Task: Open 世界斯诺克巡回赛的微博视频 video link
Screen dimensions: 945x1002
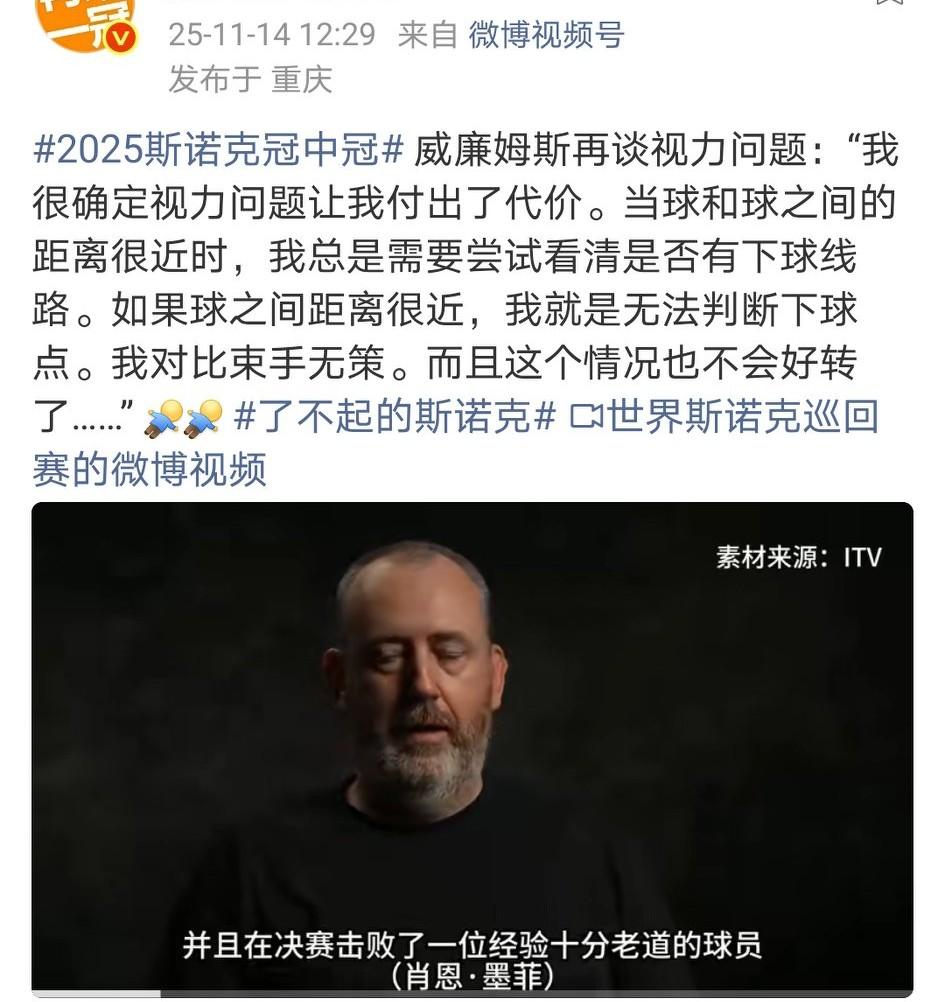Action: point(455,442)
